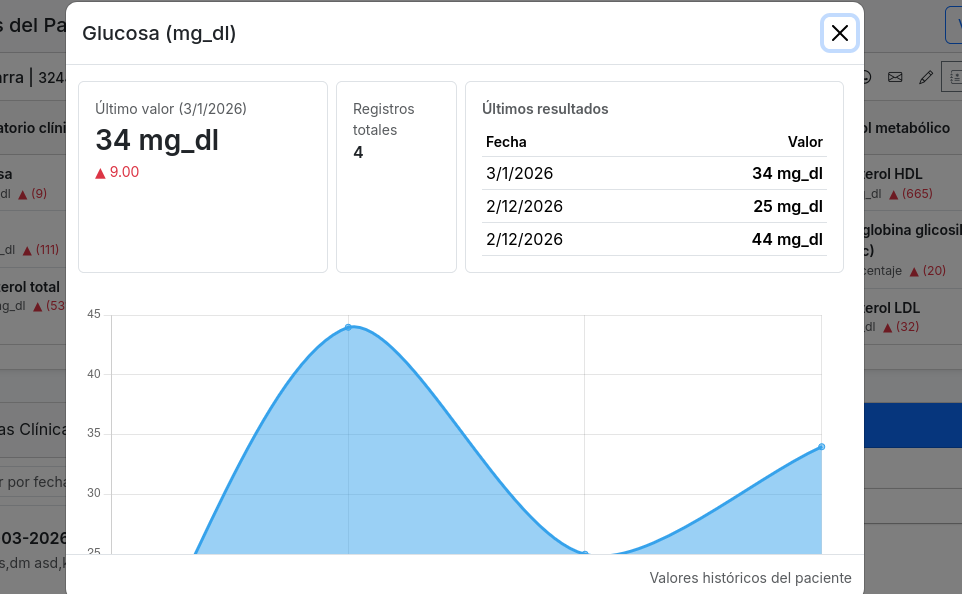Select the 2/12/2026 row showing 25 mg_dl
Screen dimensions: 962x594
654,206
